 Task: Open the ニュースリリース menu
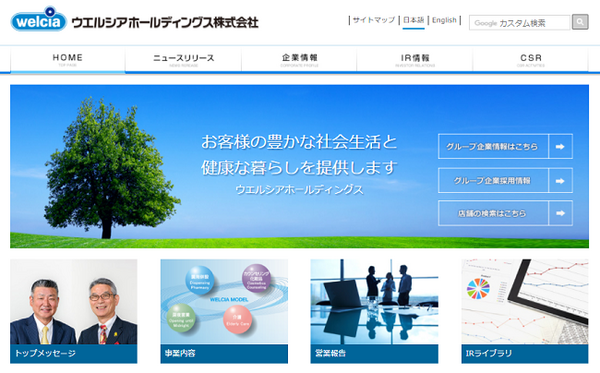click(184, 59)
